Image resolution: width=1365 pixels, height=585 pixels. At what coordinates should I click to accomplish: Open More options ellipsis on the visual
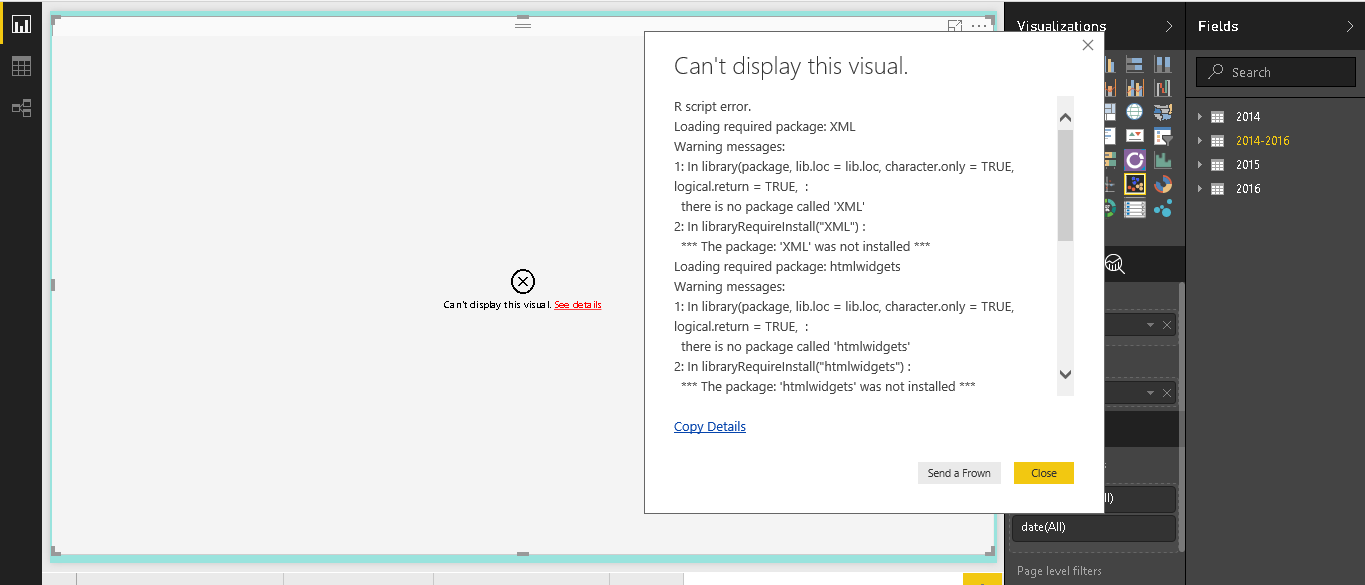(x=979, y=26)
